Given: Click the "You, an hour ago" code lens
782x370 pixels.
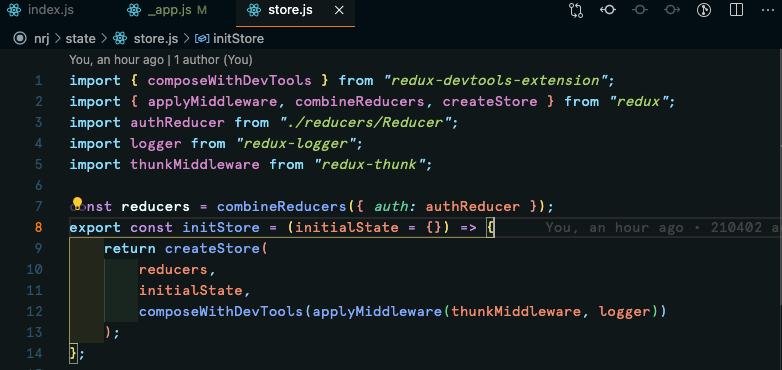Looking at the screenshot, I should (x=116, y=60).
